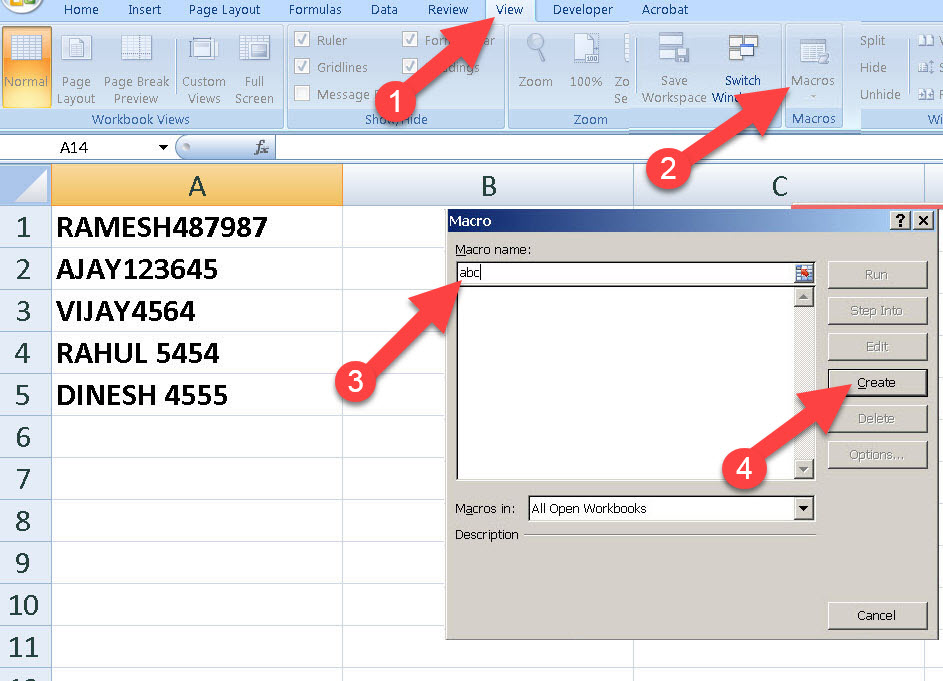Open the Switch Windows icon
Screen dimensions: 943x681
[x=742, y=57]
